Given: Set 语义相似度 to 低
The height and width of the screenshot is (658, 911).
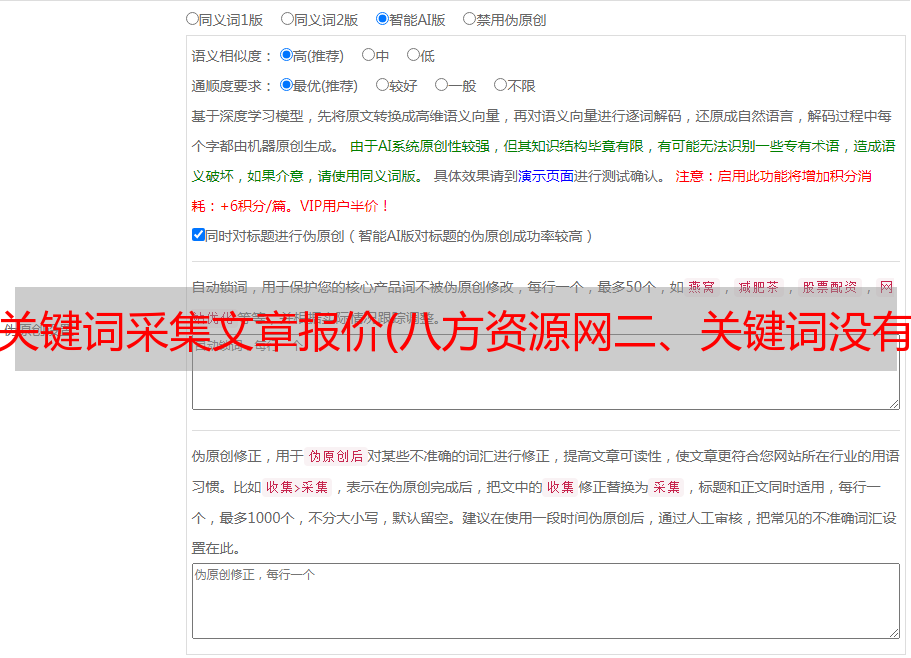Looking at the screenshot, I should click(x=413, y=55).
